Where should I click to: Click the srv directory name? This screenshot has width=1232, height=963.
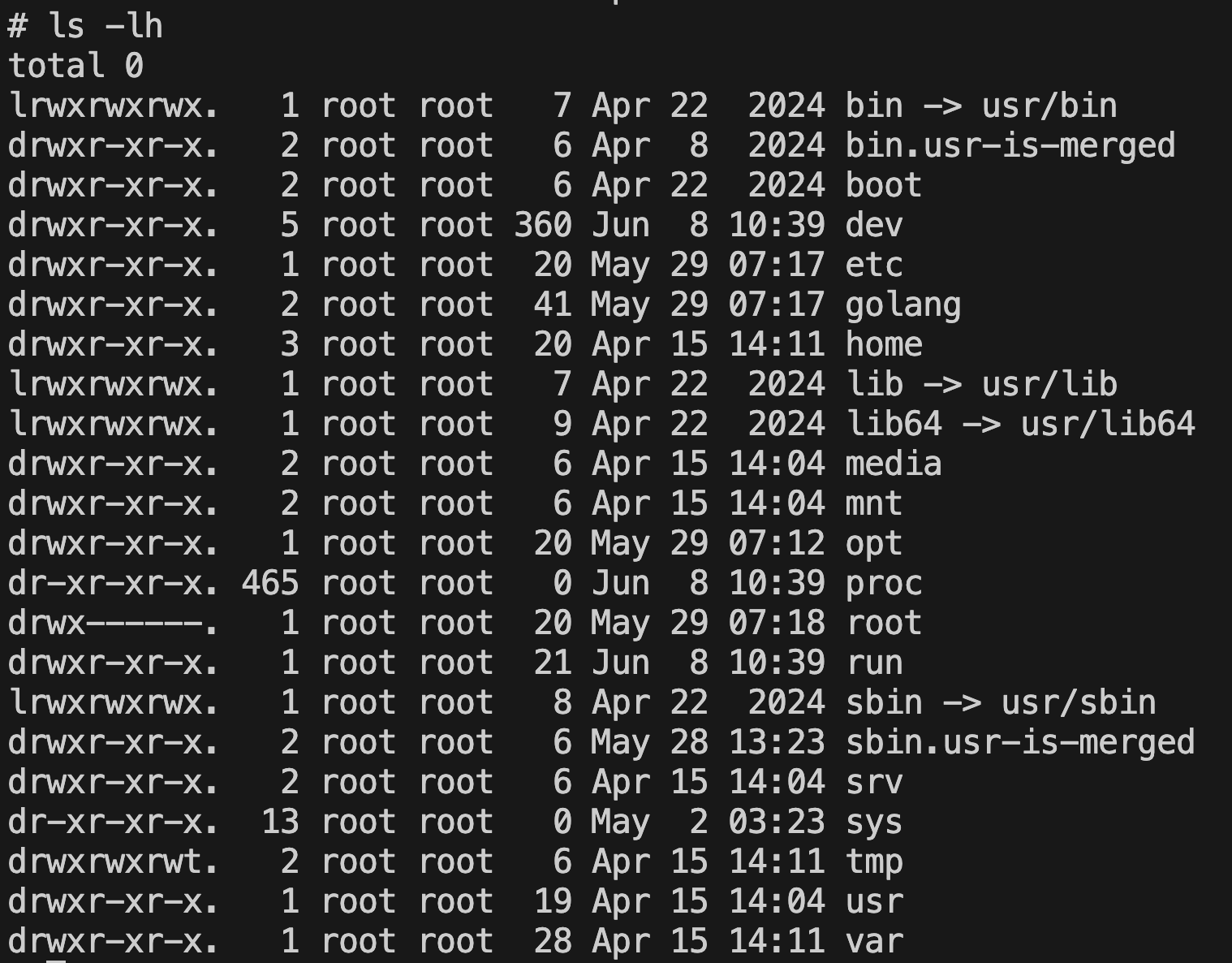(874, 782)
